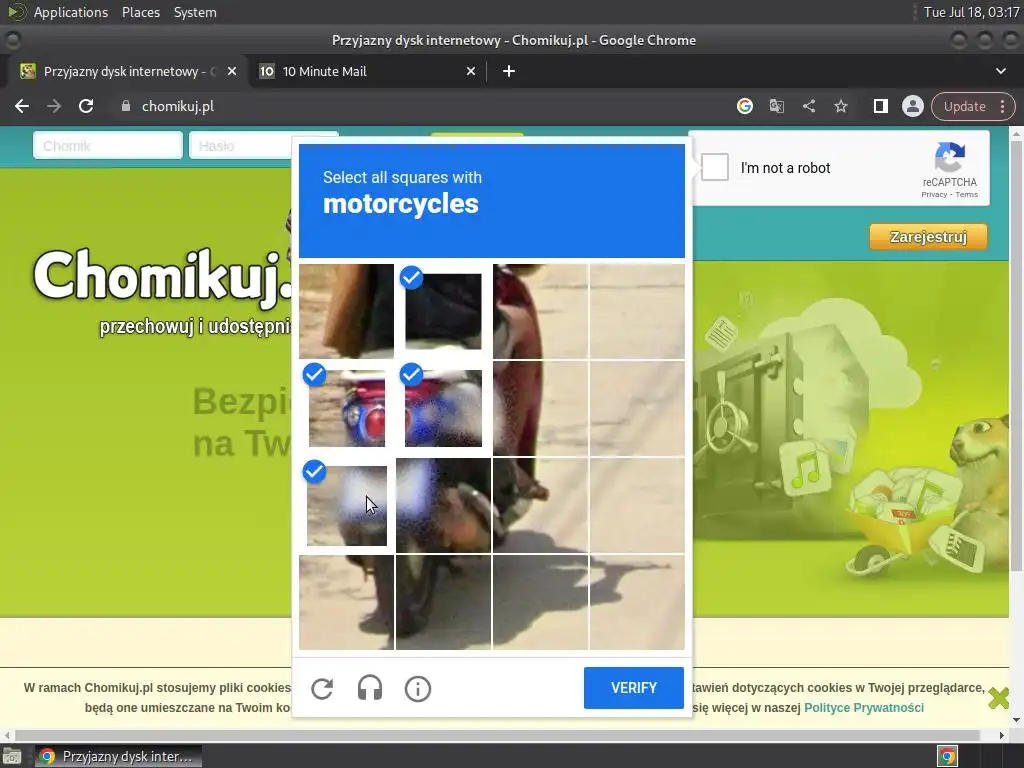
Task: Click the horizontal scrollbar right arrow
Action: 1002,735
